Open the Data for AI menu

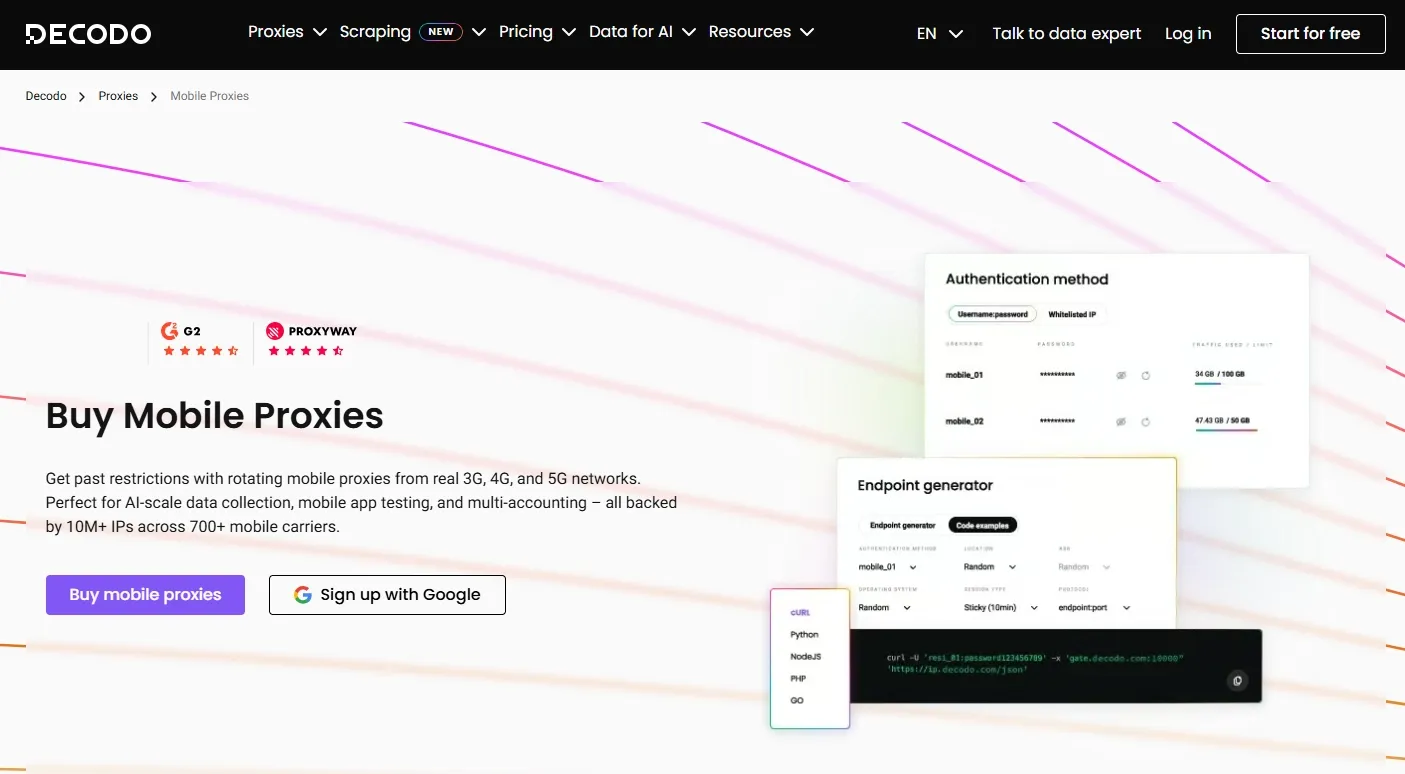click(642, 32)
